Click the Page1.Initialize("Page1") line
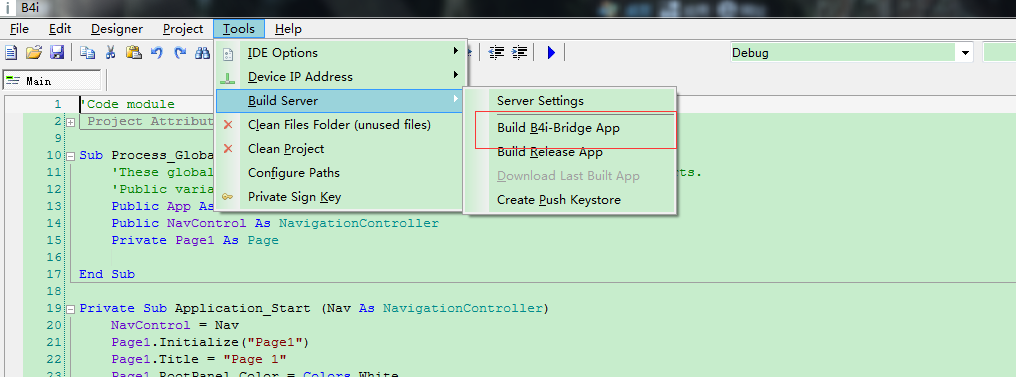The height and width of the screenshot is (377, 1016). click(x=210, y=342)
